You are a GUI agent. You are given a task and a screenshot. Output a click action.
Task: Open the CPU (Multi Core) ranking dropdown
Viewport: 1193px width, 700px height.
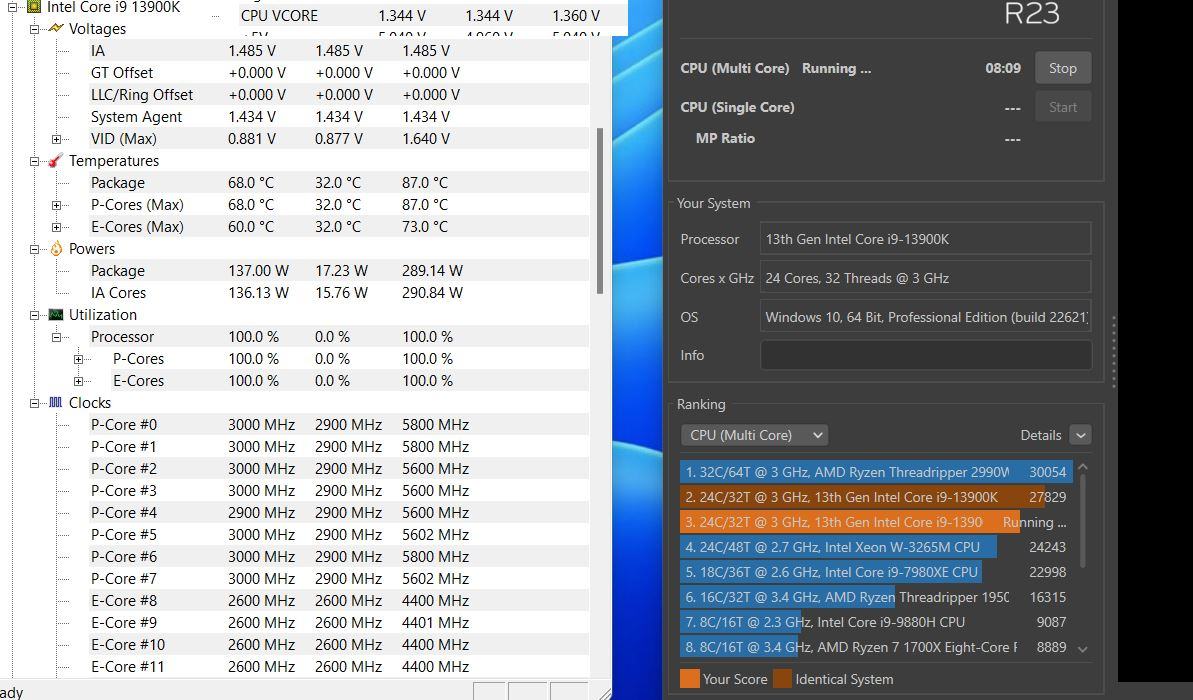coord(755,435)
